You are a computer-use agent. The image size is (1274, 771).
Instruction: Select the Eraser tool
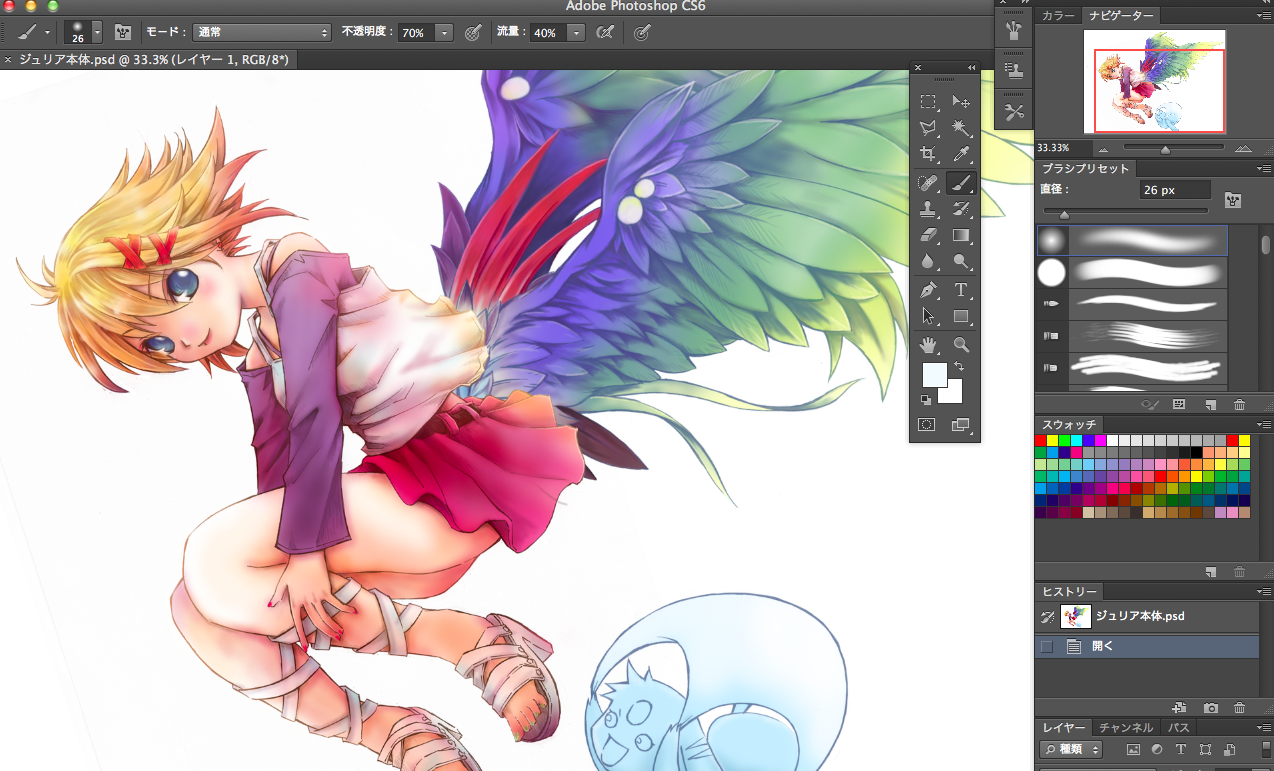coord(928,236)
